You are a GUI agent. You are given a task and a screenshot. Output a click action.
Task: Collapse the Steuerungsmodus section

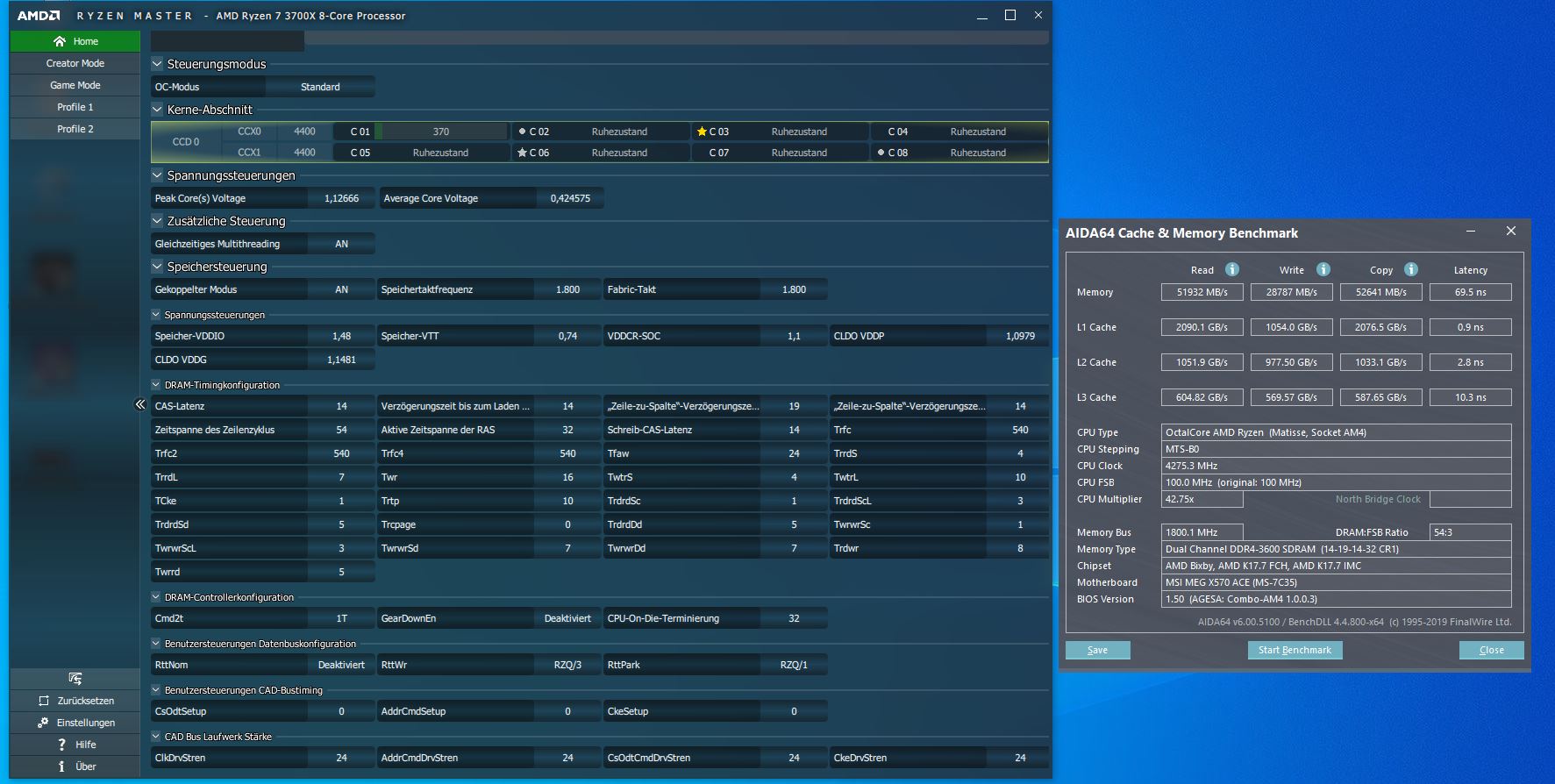[x=157, y=64]
